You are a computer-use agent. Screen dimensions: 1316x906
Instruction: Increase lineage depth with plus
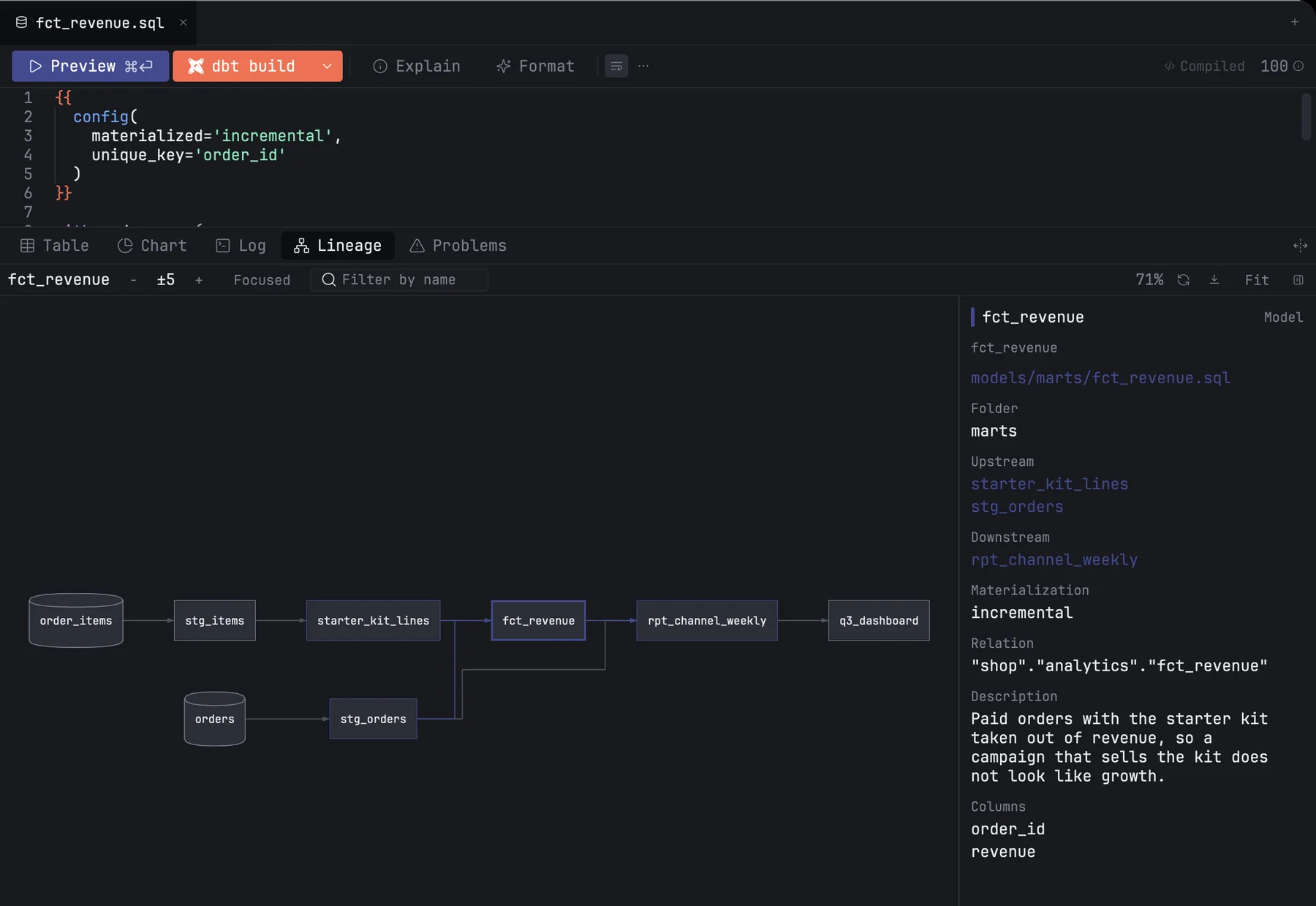pyautogui.click(x=198, y=280)
